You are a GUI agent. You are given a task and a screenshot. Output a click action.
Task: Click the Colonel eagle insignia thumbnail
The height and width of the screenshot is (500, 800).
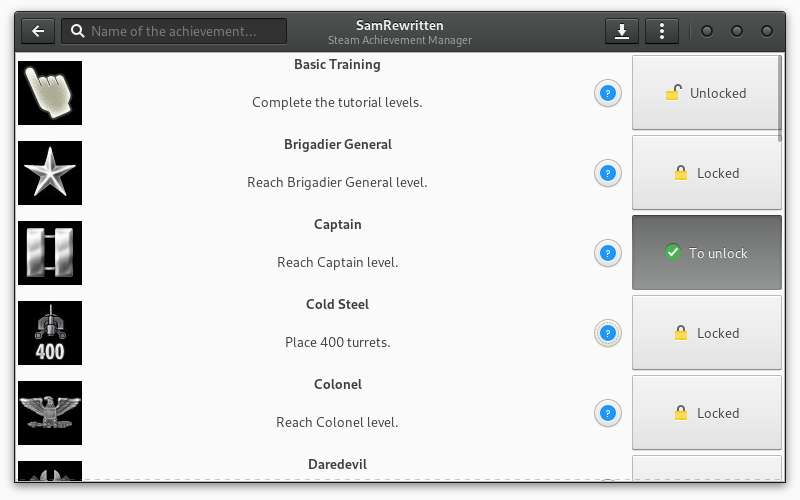click(50, 413)
